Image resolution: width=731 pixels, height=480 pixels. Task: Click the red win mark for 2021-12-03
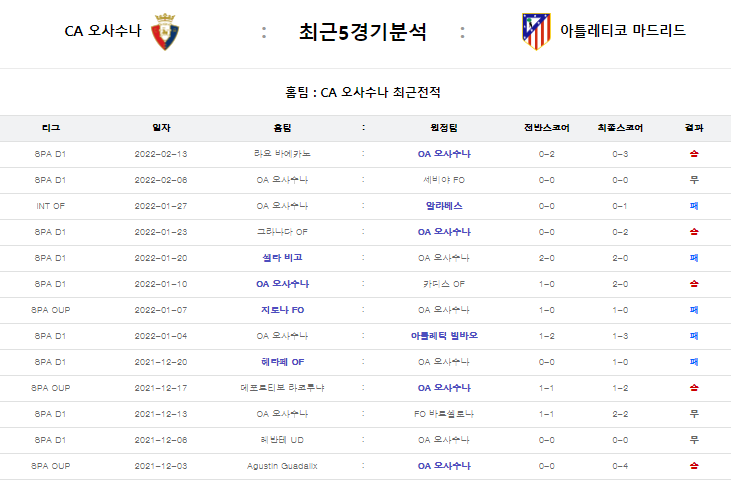[x=694, y=466]
